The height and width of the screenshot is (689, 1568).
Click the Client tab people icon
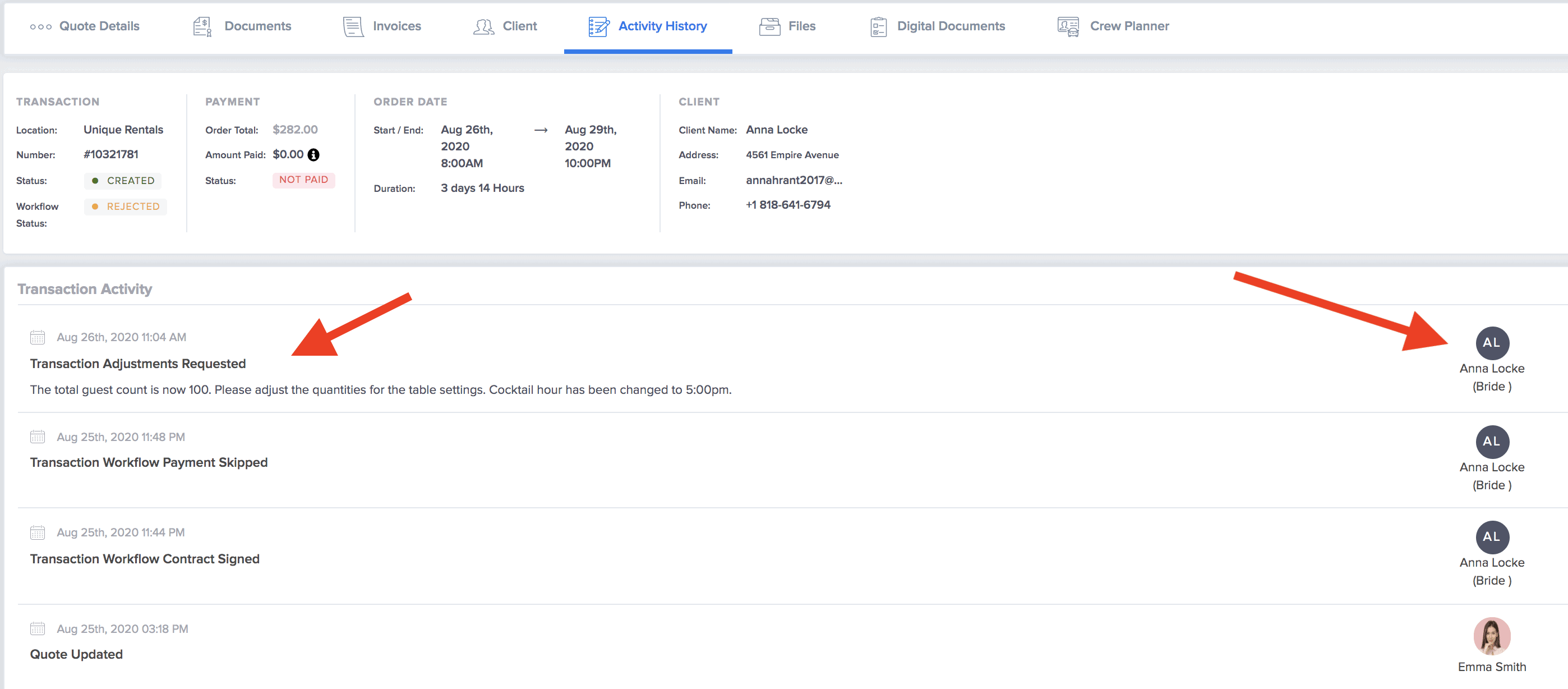[x=483, y=27]
